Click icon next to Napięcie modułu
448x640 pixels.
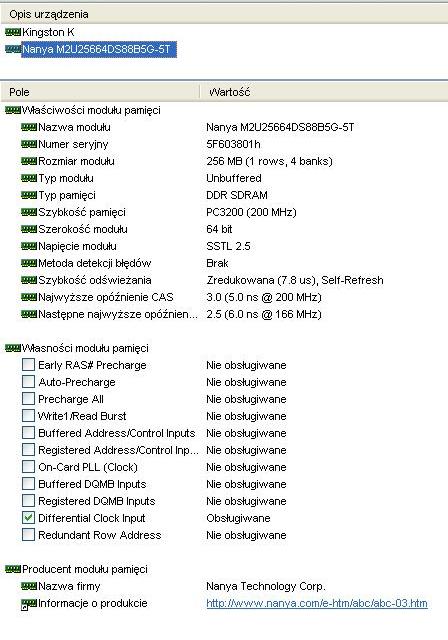(29, 246)
